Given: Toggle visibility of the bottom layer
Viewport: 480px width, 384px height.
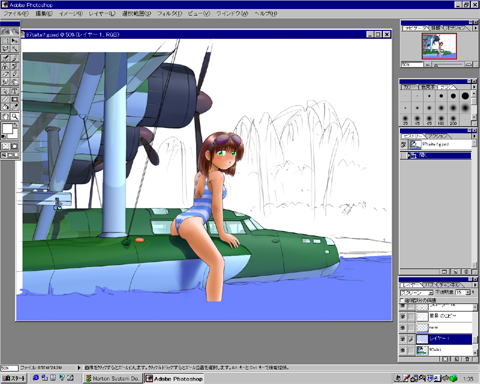Looking at the screenshot, I should [x=403, y=350].
